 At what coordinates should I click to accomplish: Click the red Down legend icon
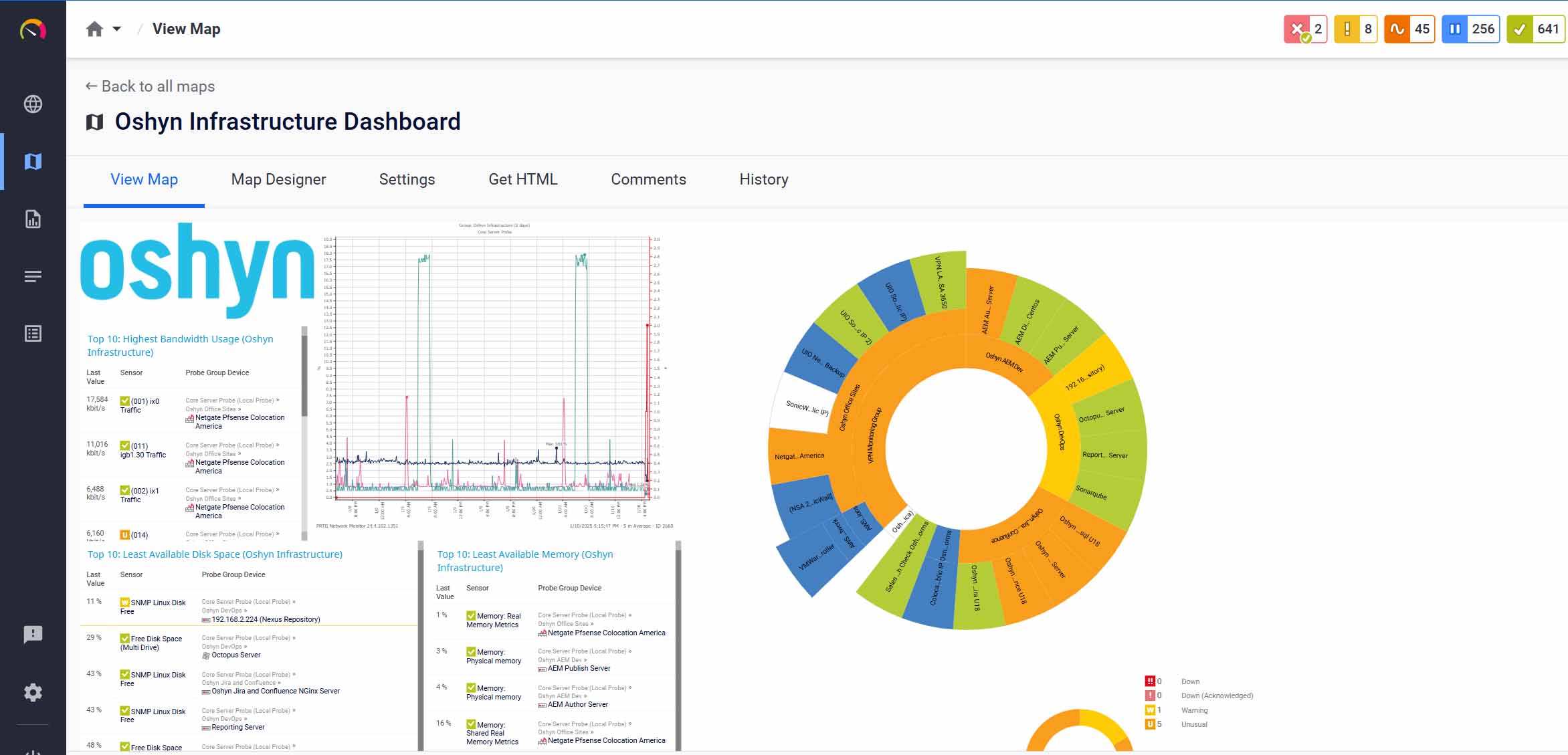pos(1150,681)
